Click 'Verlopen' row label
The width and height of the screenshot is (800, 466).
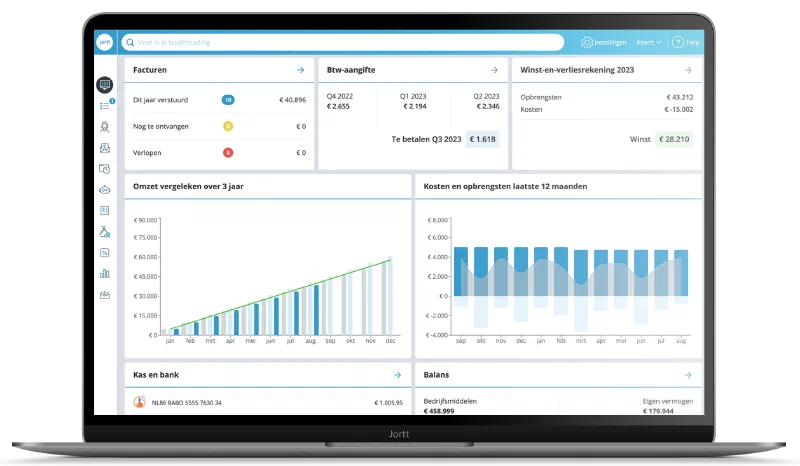click(147, 153)
